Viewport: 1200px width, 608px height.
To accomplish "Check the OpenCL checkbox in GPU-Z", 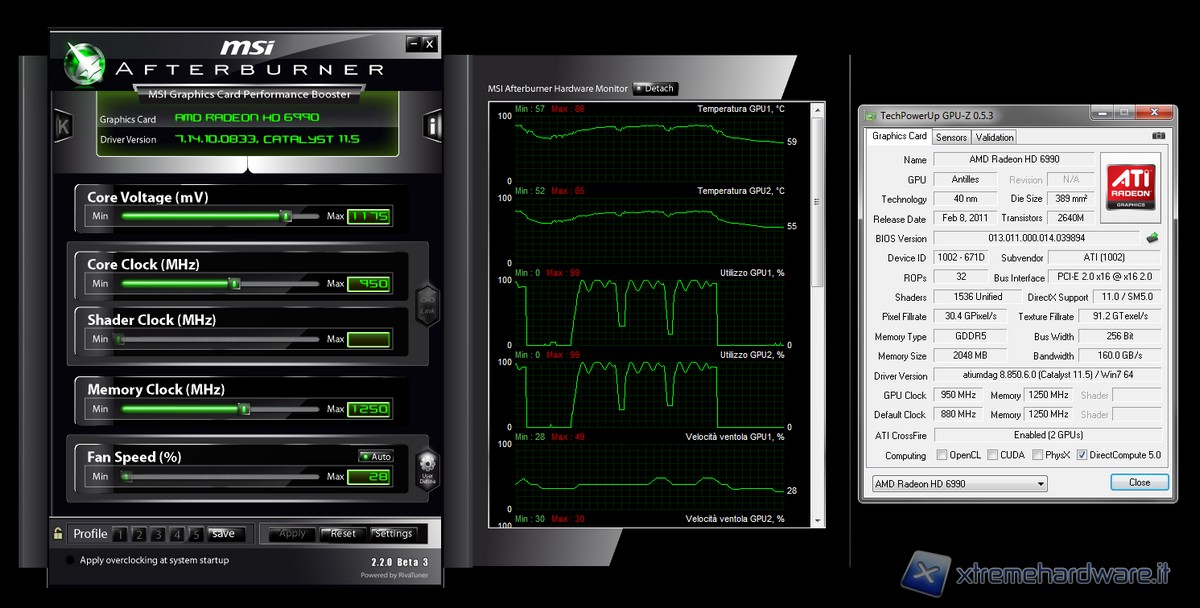I will pos(942,455).
